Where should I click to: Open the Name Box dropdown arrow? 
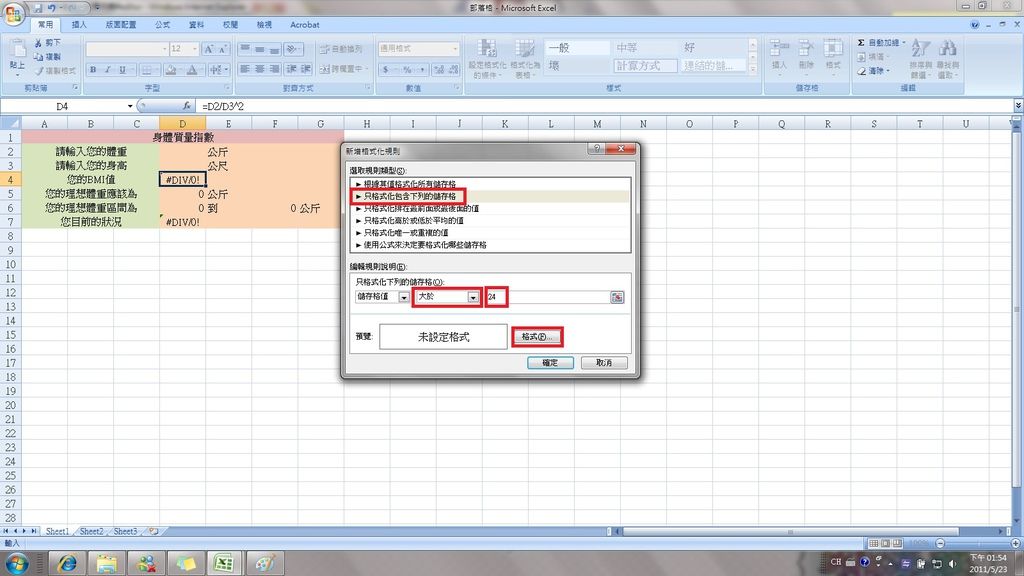tap(130, 106)
